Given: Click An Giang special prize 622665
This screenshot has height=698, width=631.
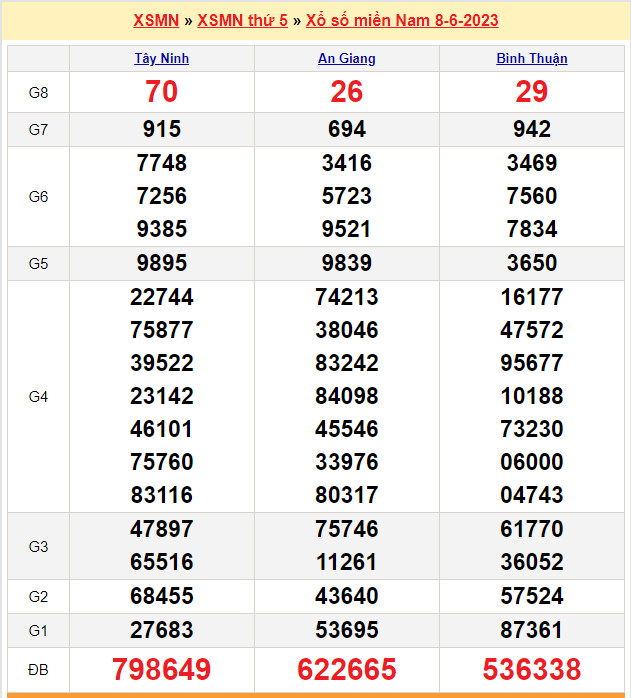Looking at the screenshot, I should pos(346,669).
